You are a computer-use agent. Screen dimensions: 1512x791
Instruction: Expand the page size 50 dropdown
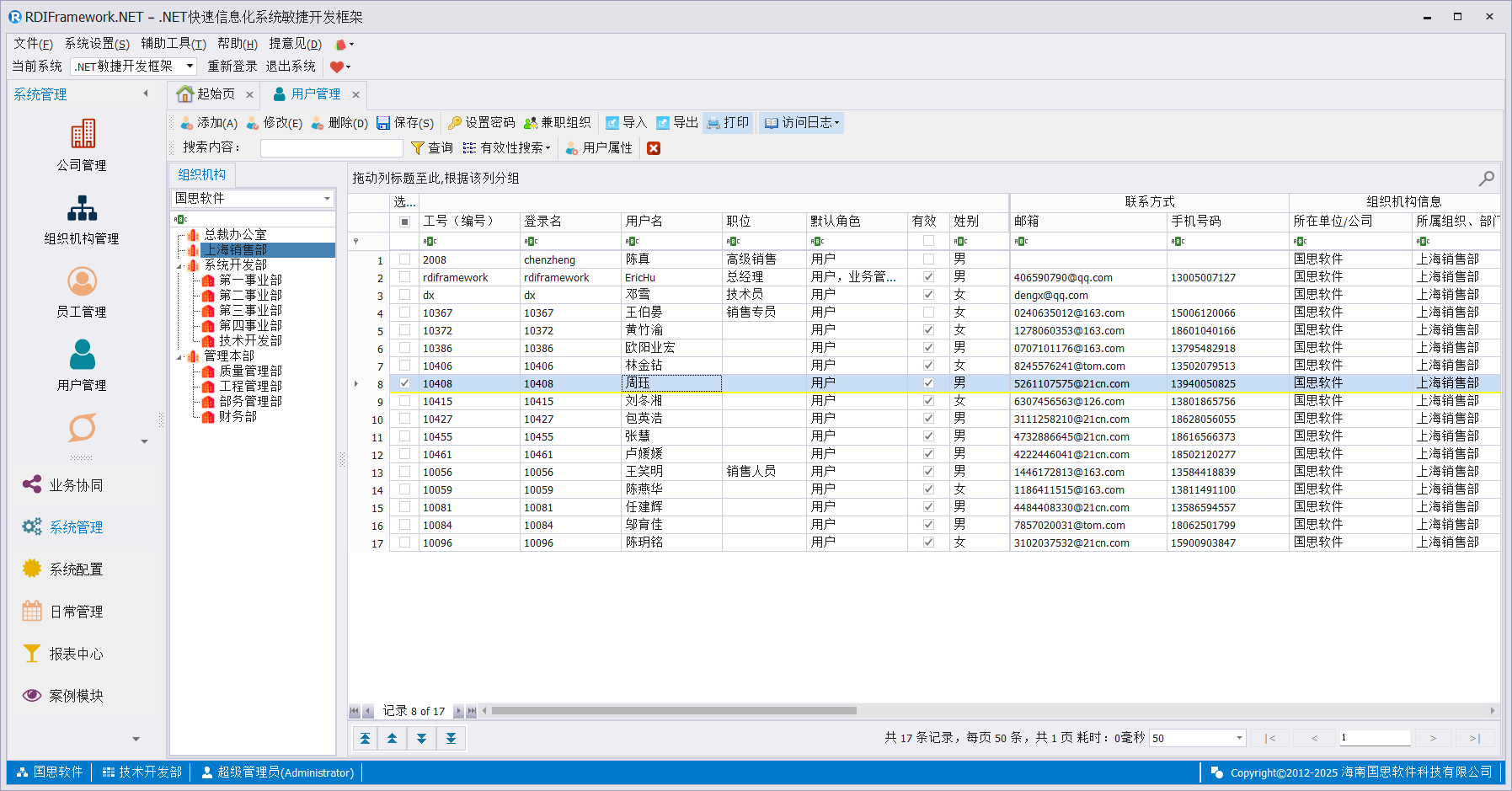[x=1239, y=739]
